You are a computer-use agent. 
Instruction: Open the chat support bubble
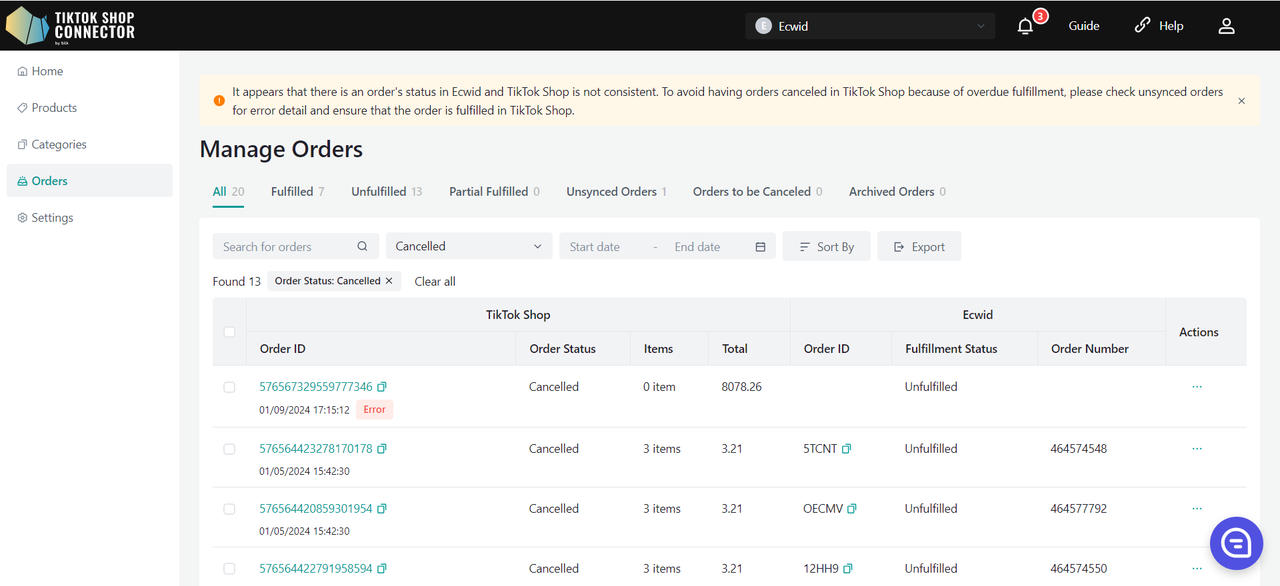pyautogui.click(x=1236, y=543)
